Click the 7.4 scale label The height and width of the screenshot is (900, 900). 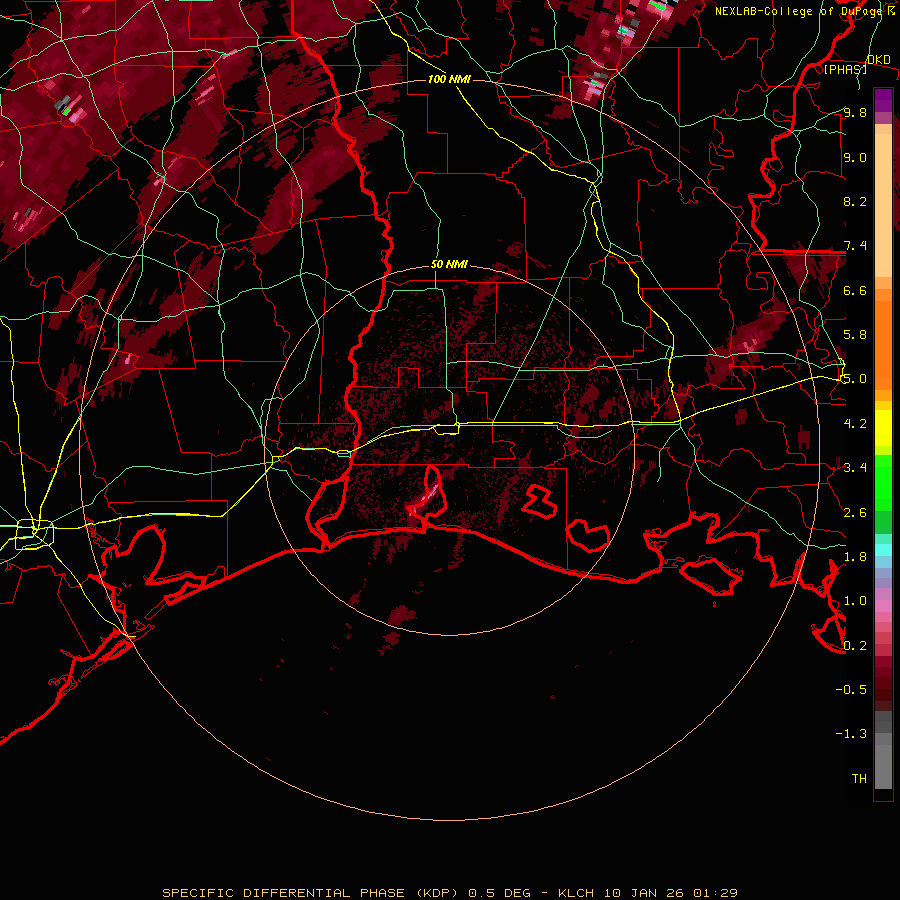click(x=855, y=246)
